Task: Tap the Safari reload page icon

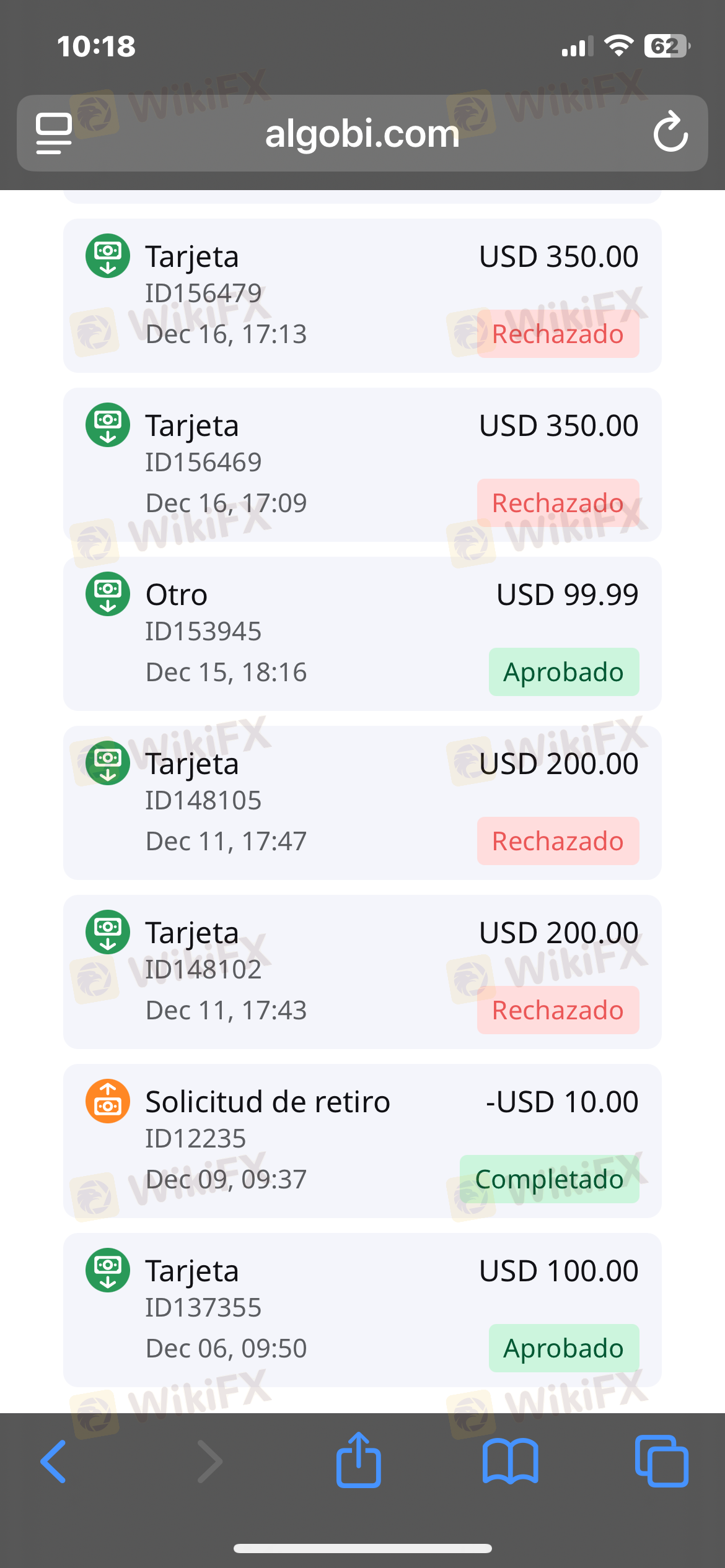Action: click(x=670, y=132)
